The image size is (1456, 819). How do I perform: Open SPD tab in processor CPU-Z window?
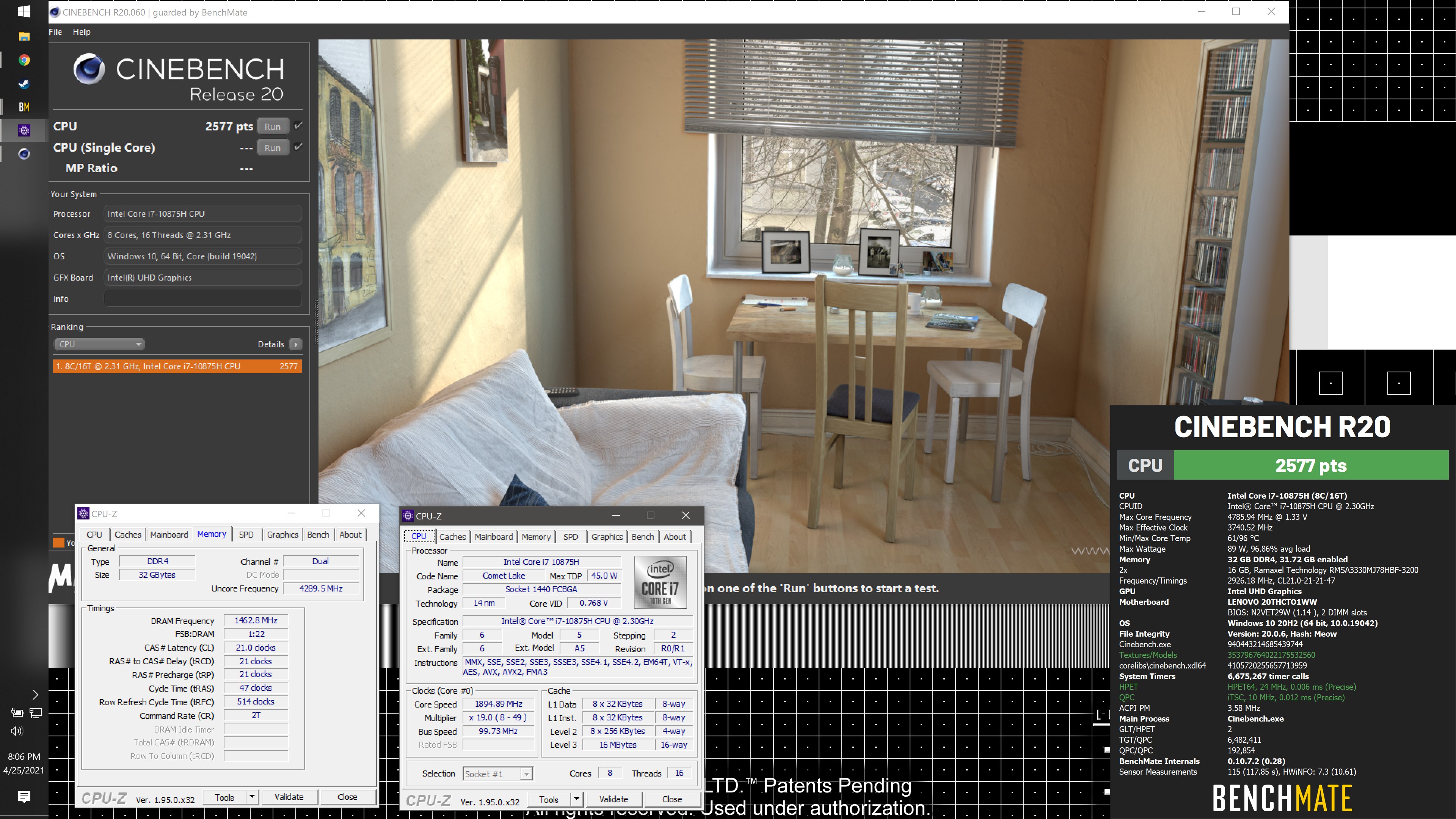click(571, 537)
